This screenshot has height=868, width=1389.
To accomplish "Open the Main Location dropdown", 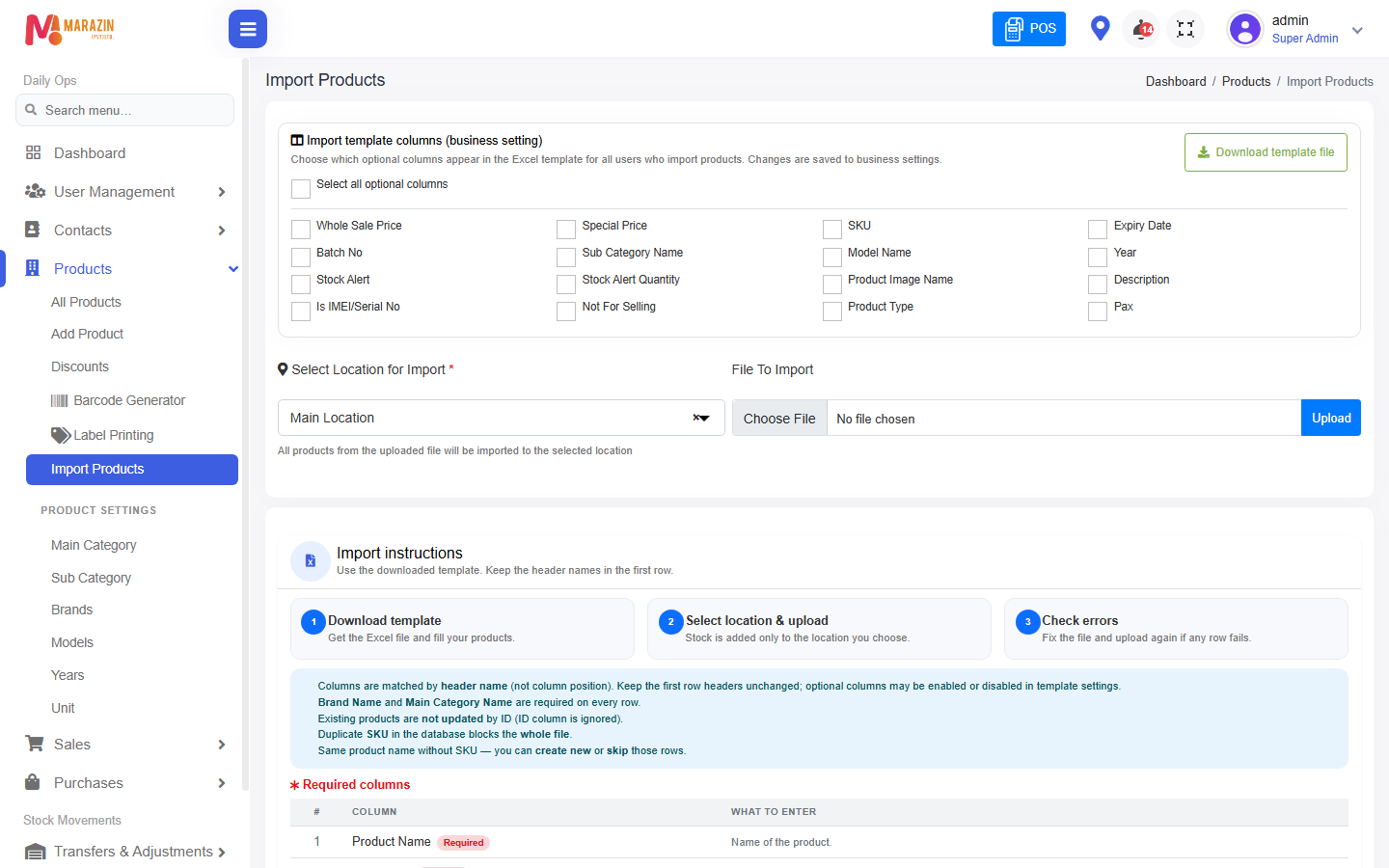I will tap(502, 418).
